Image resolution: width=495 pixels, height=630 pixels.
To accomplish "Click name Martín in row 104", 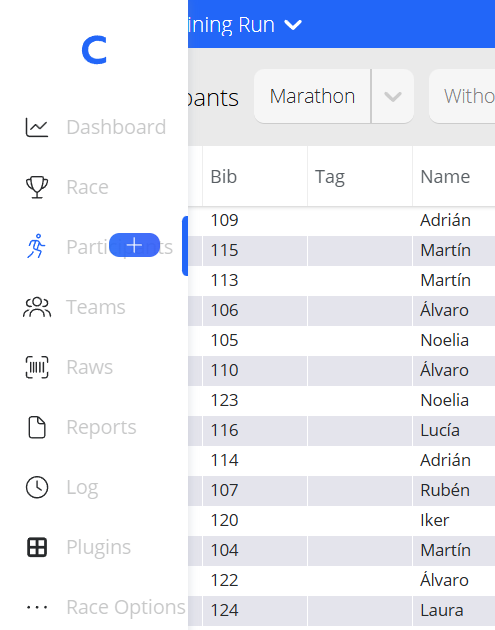I will [x=445, y=550].
